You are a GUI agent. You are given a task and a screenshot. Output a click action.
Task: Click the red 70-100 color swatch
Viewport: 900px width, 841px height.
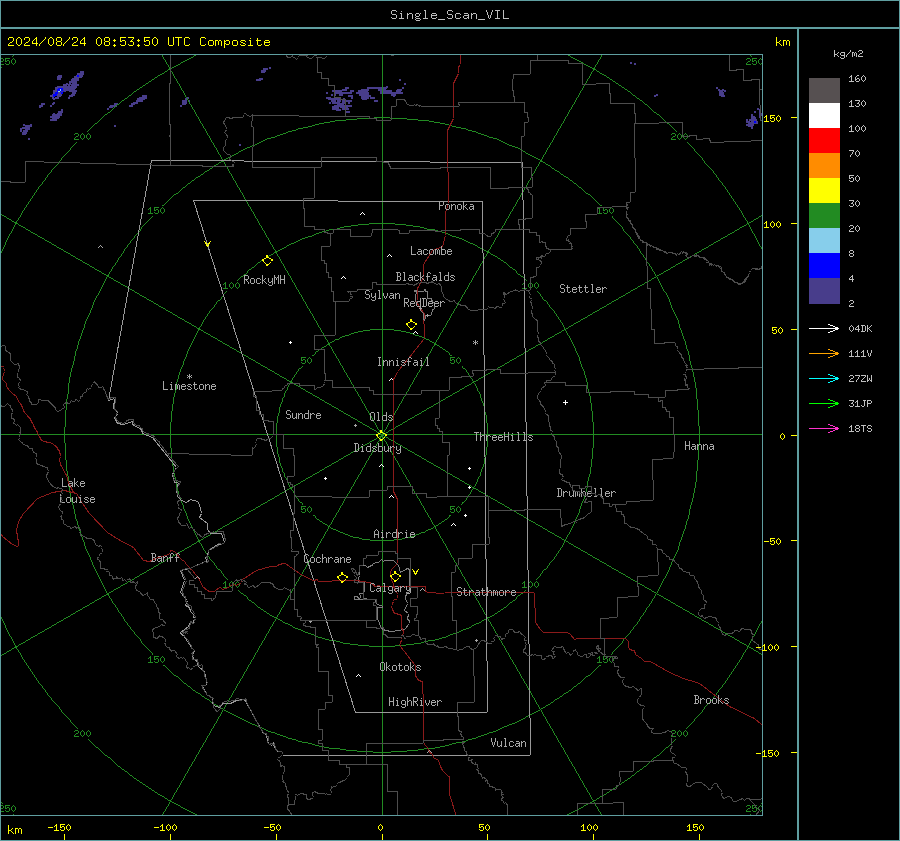(824, 141)
